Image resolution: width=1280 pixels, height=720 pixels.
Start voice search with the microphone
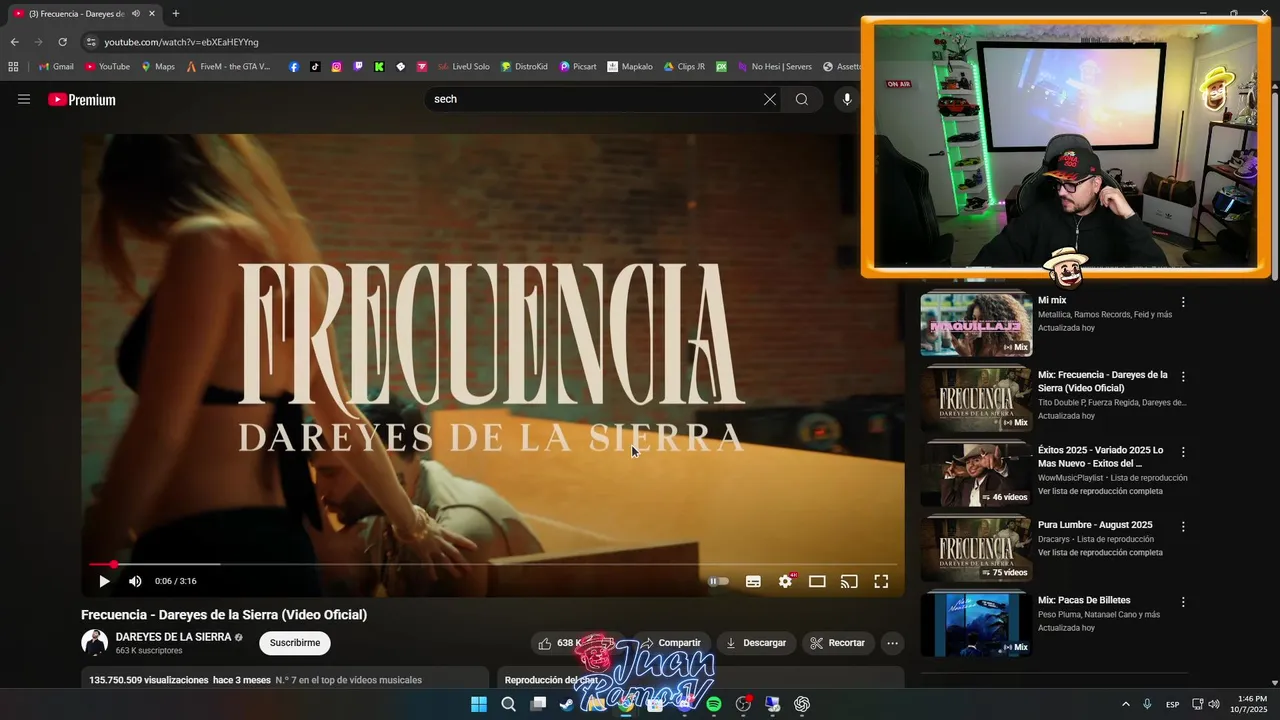point(847,99)
